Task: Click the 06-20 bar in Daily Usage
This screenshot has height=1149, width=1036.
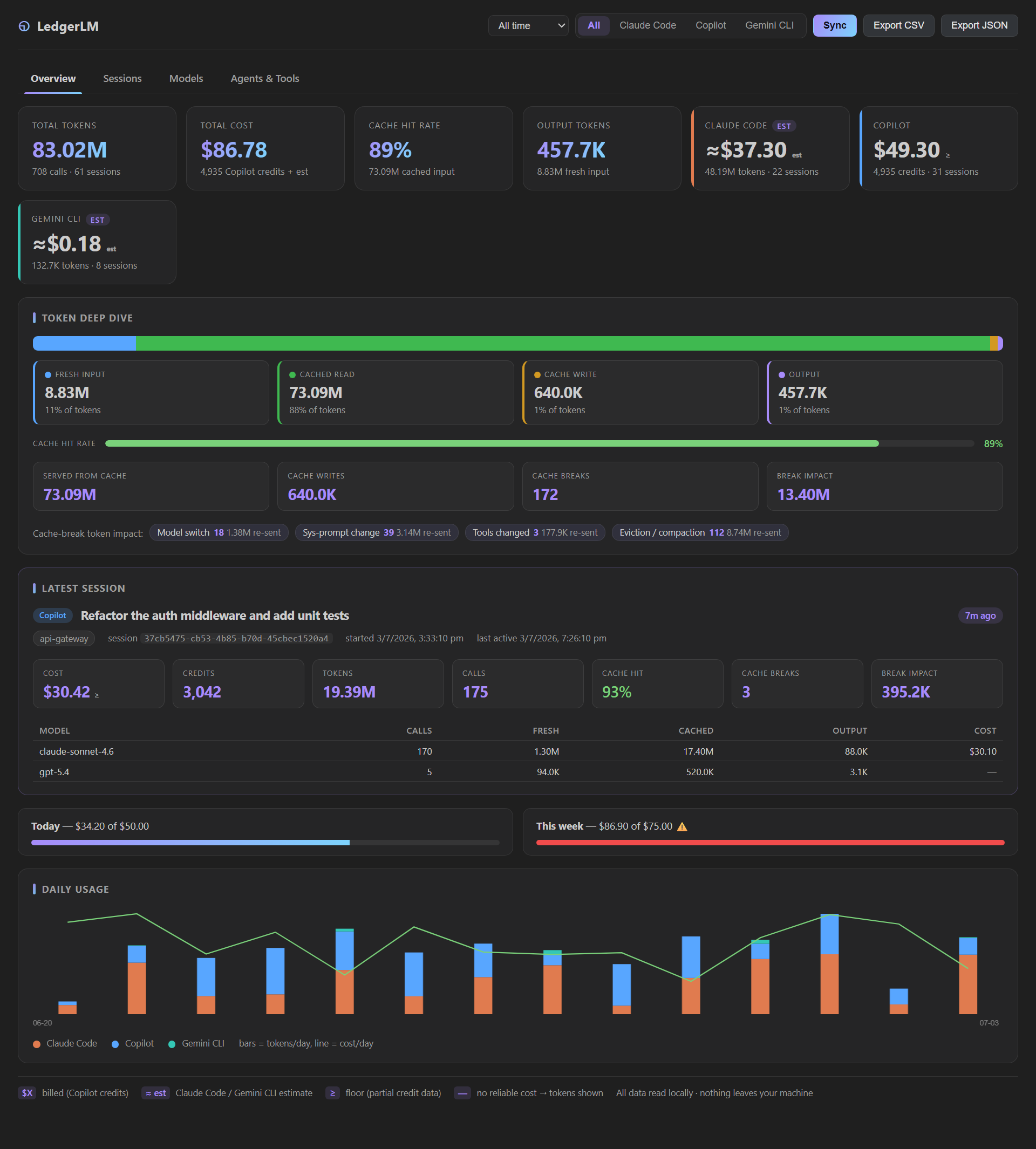Action: (x=67, y=1007)
